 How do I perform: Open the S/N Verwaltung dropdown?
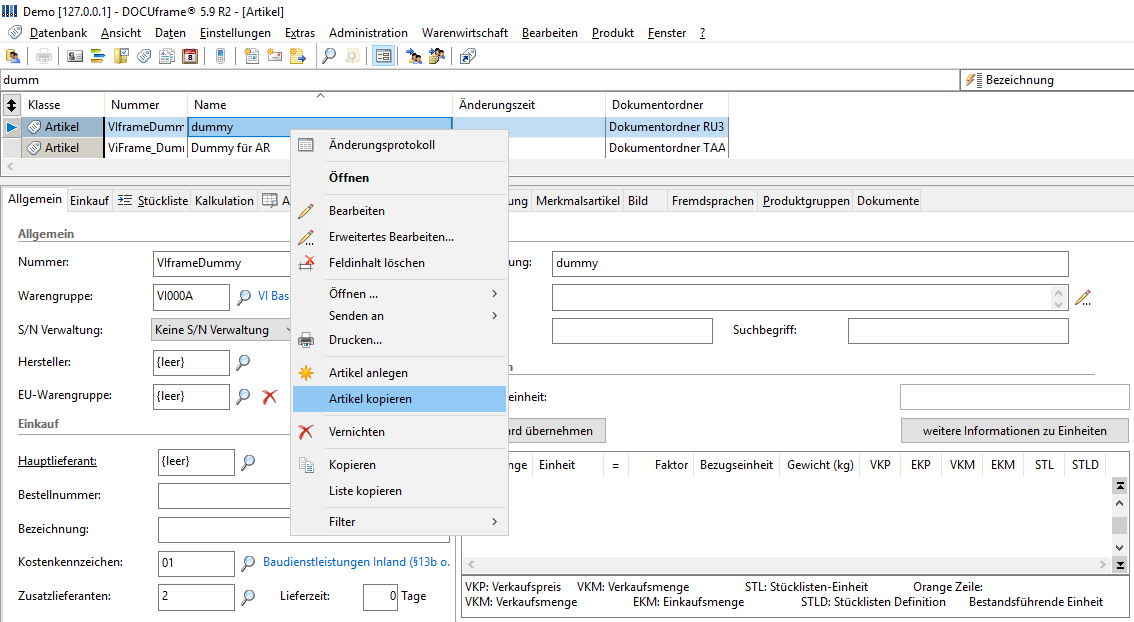(x=221, y=330)
